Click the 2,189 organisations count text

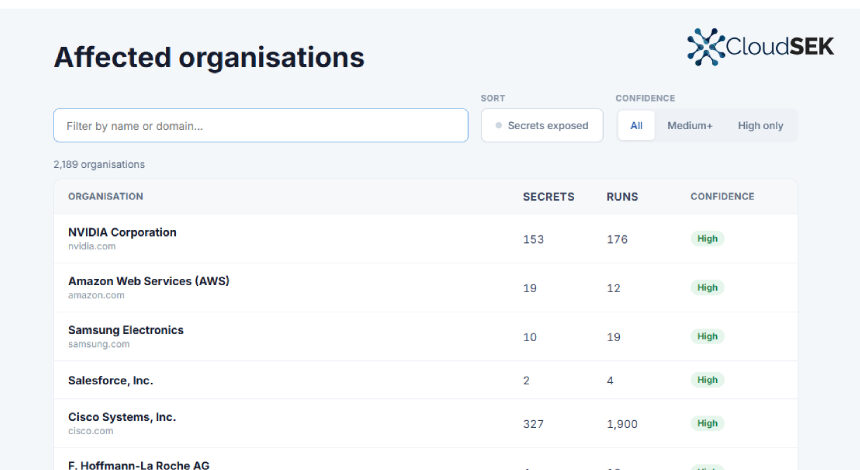click(x=99, y=165)
